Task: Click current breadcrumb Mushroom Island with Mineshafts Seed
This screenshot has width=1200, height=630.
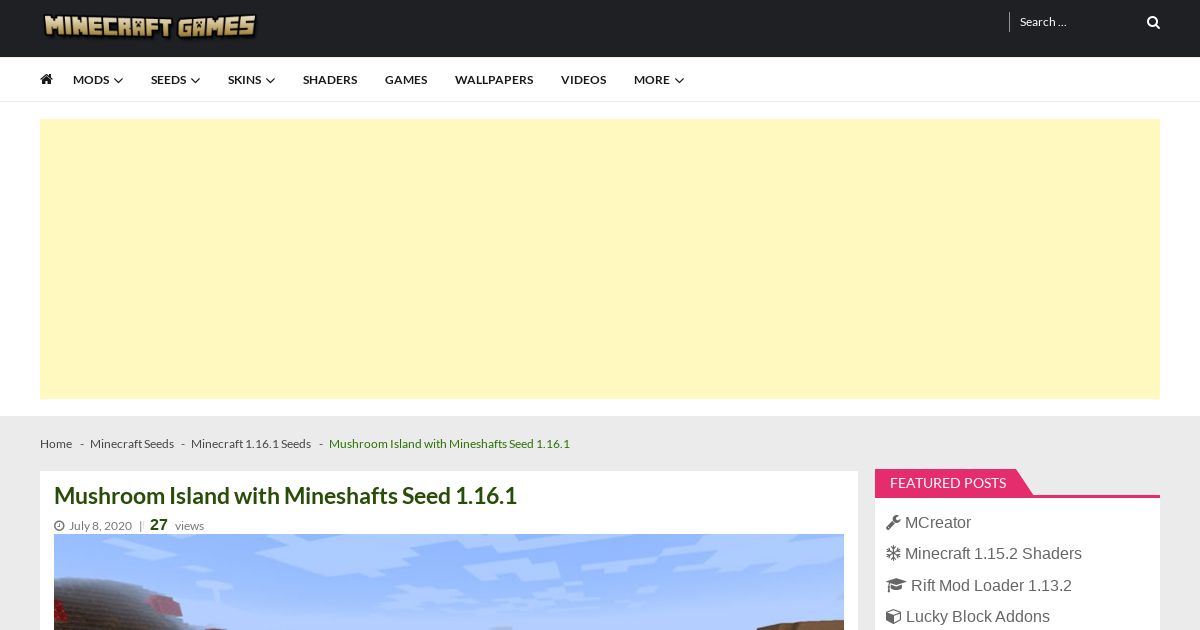Action: [449, 444]
